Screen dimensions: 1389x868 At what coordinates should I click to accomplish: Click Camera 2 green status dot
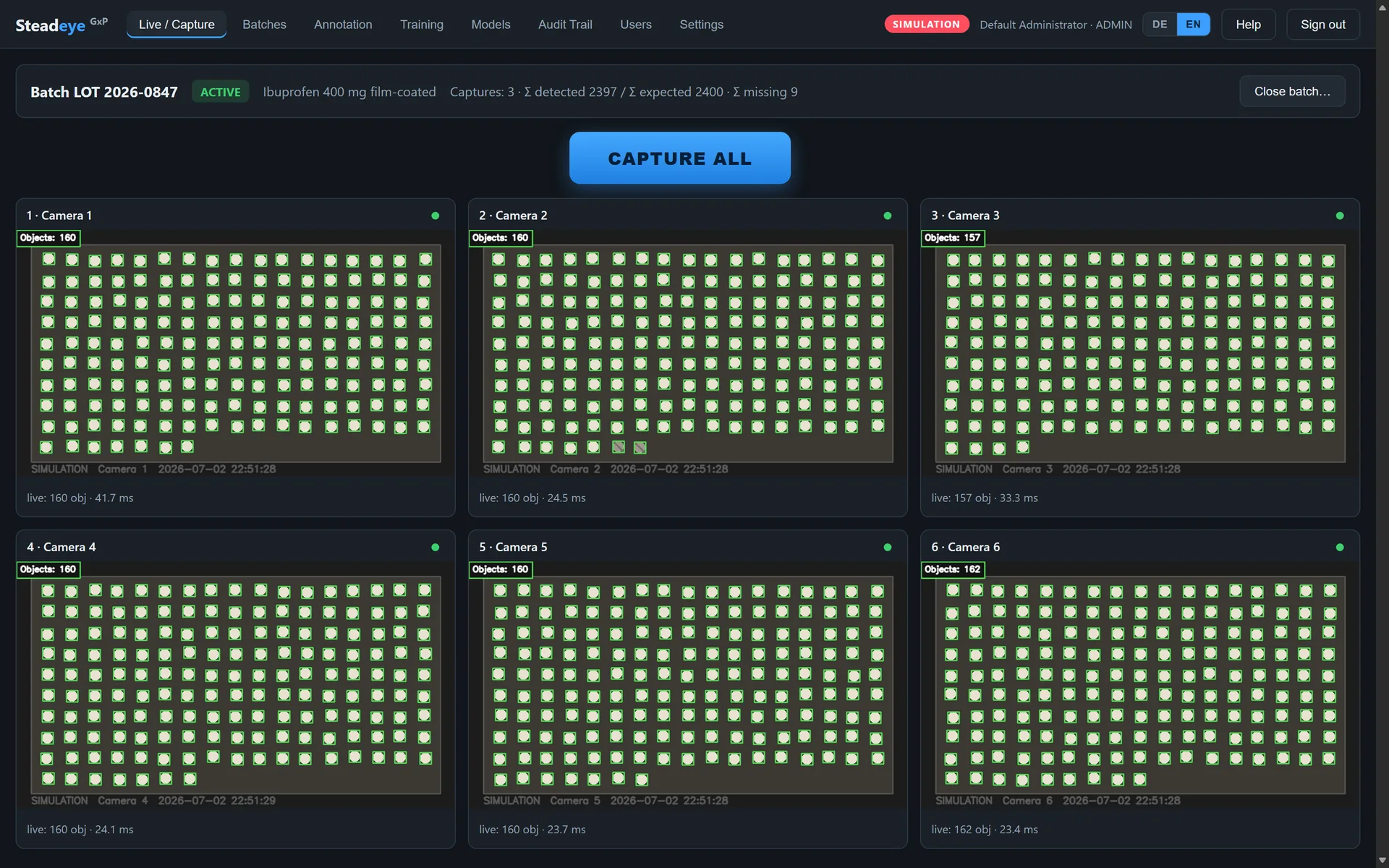[887, 216]
